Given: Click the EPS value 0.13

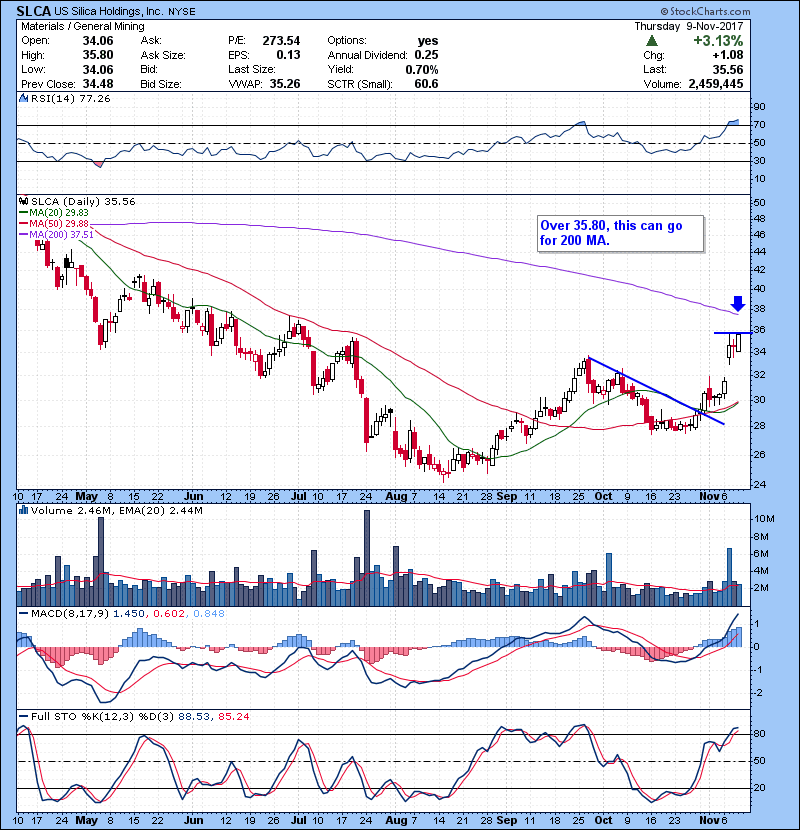Looking at the screenshot, I should click(289, 55).
